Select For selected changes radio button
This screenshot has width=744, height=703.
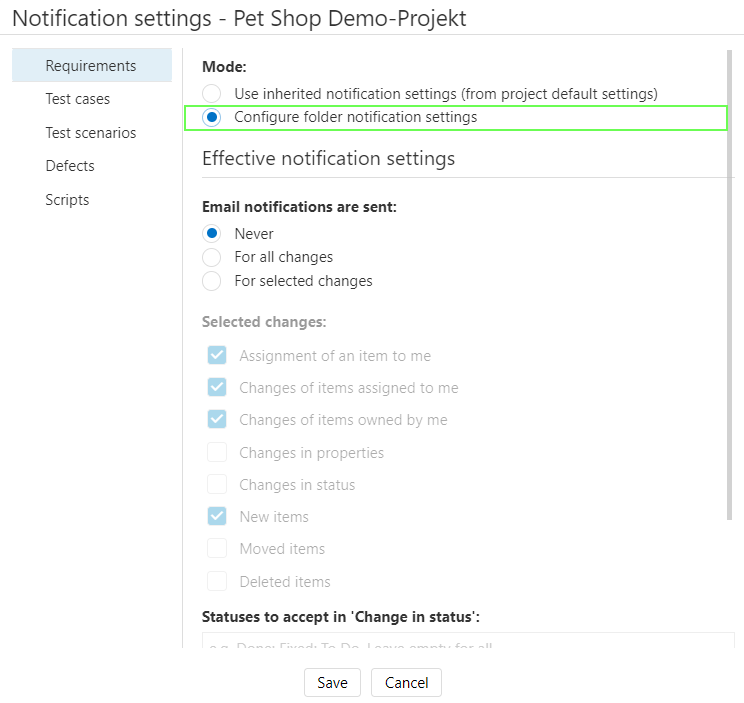point(212,281)
